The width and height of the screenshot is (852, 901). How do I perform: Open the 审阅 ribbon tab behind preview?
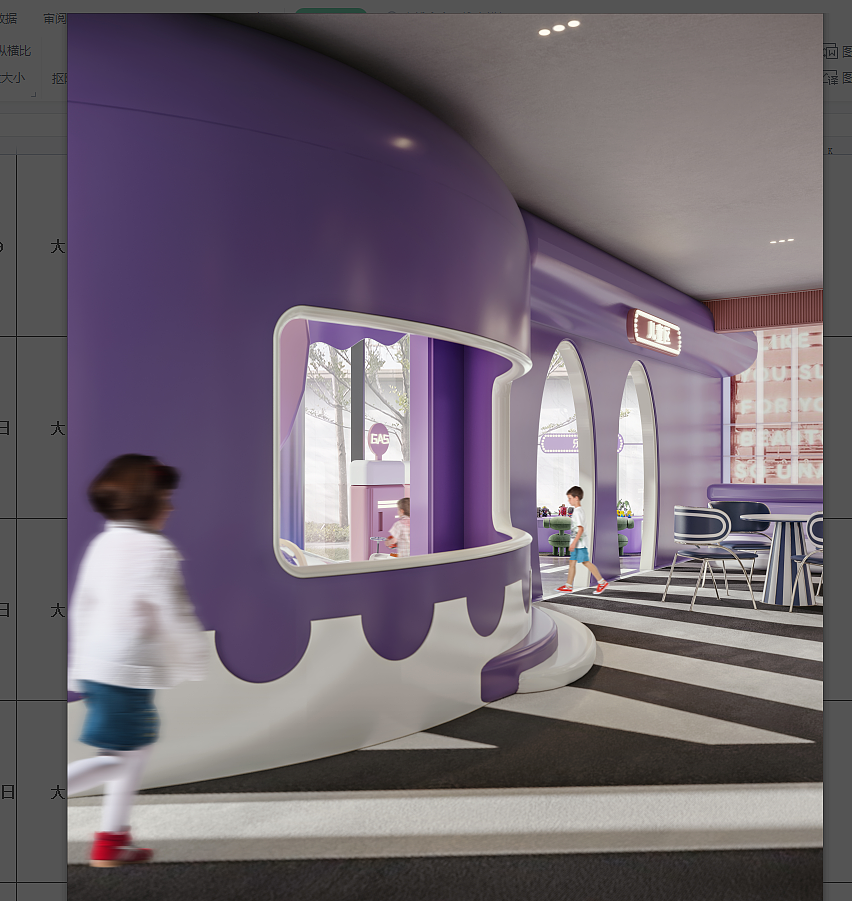coord(55,18)
